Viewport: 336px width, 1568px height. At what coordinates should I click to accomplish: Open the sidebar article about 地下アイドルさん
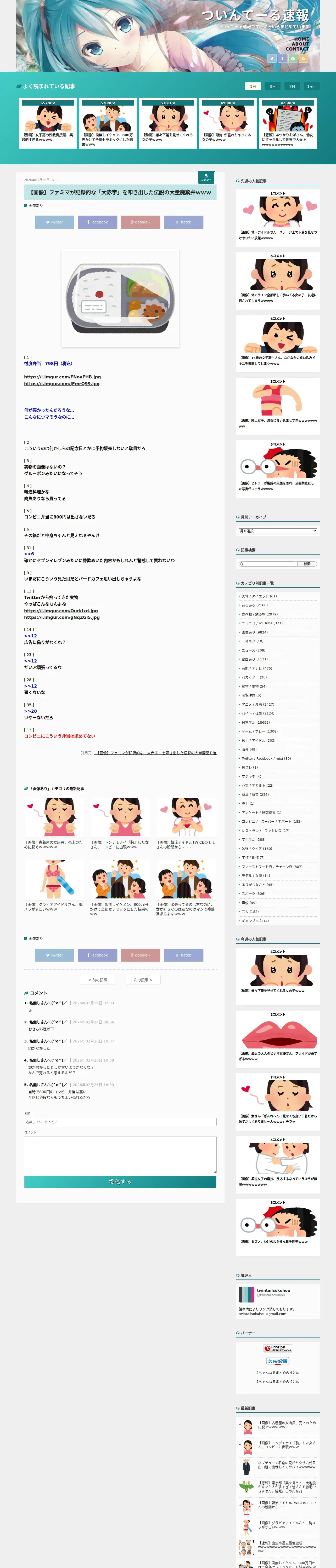(277, 217)
